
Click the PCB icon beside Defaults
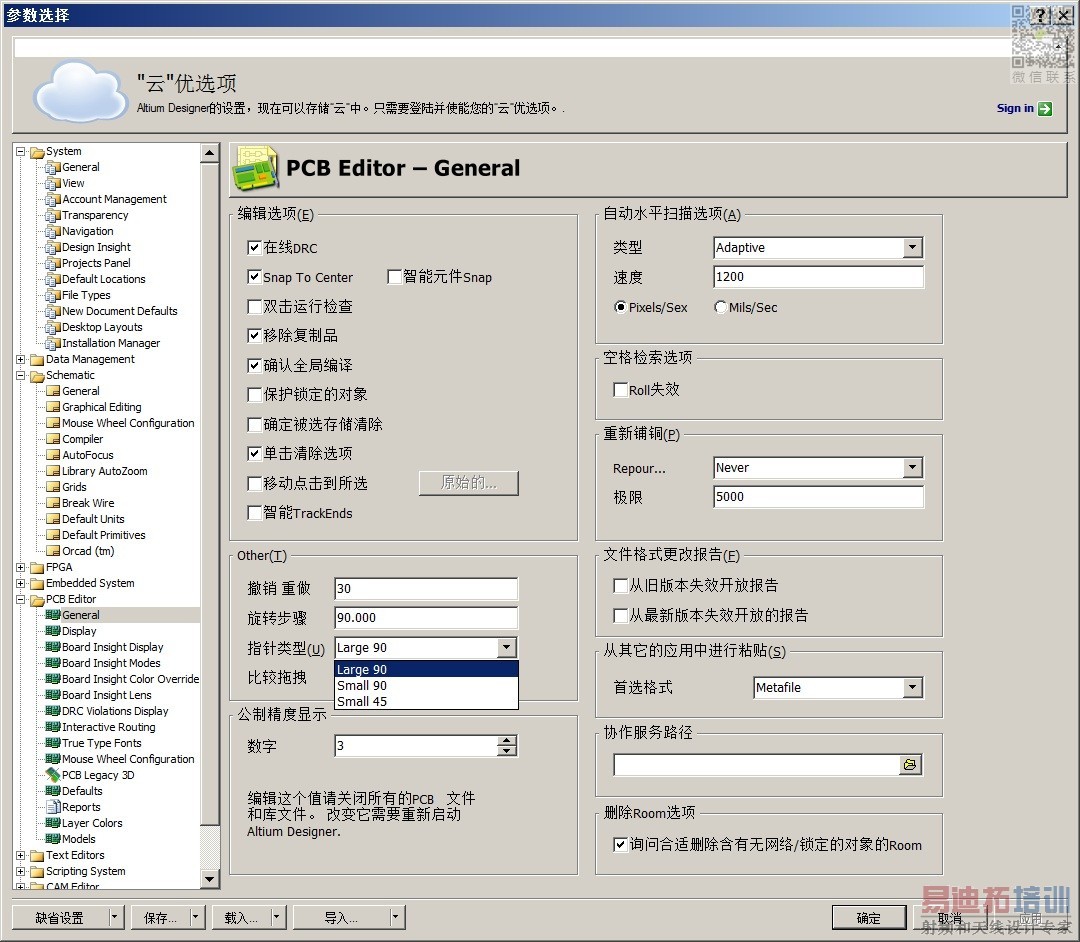point(53,791)
